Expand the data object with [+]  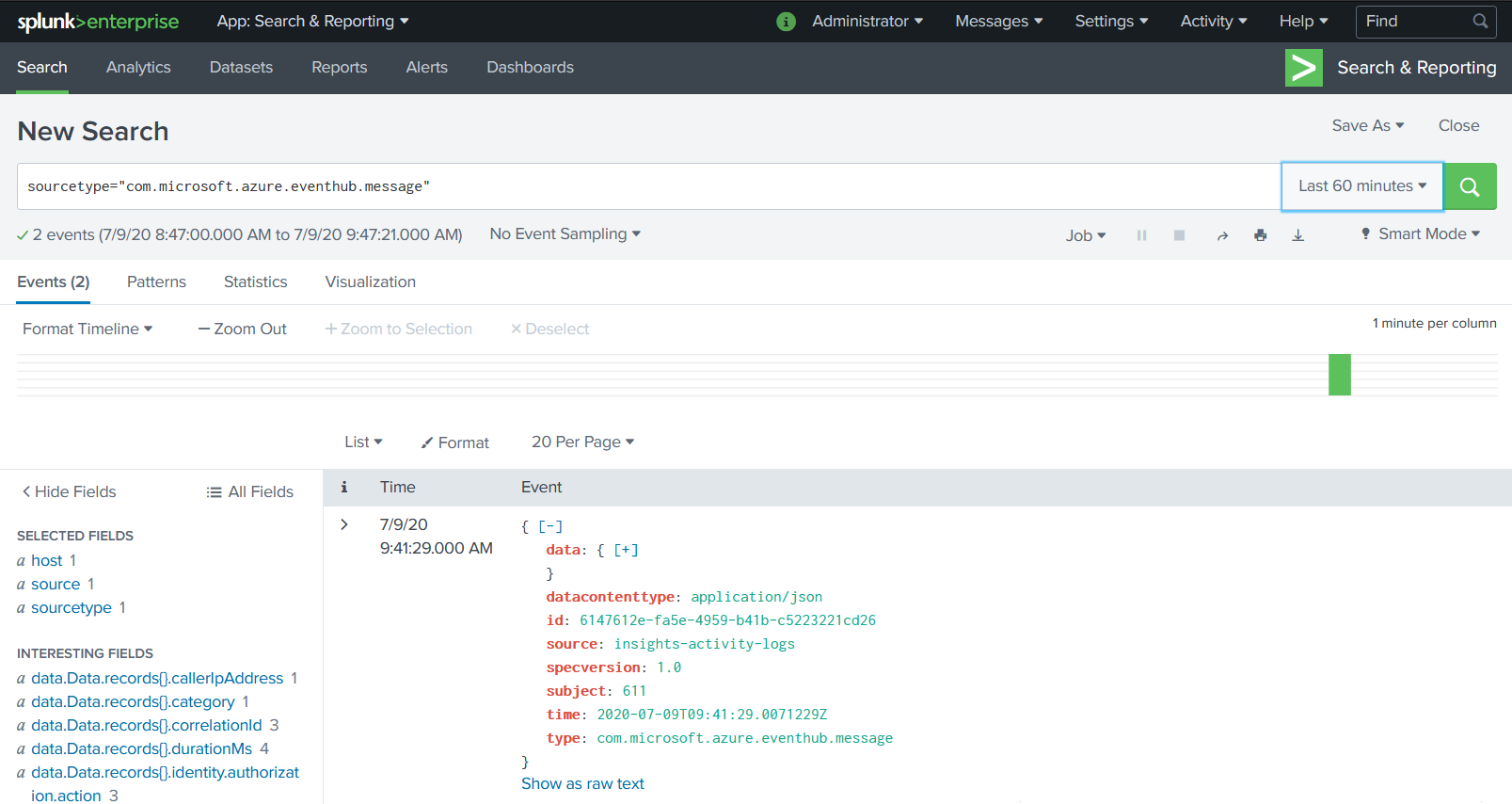[x=626, y=550]
